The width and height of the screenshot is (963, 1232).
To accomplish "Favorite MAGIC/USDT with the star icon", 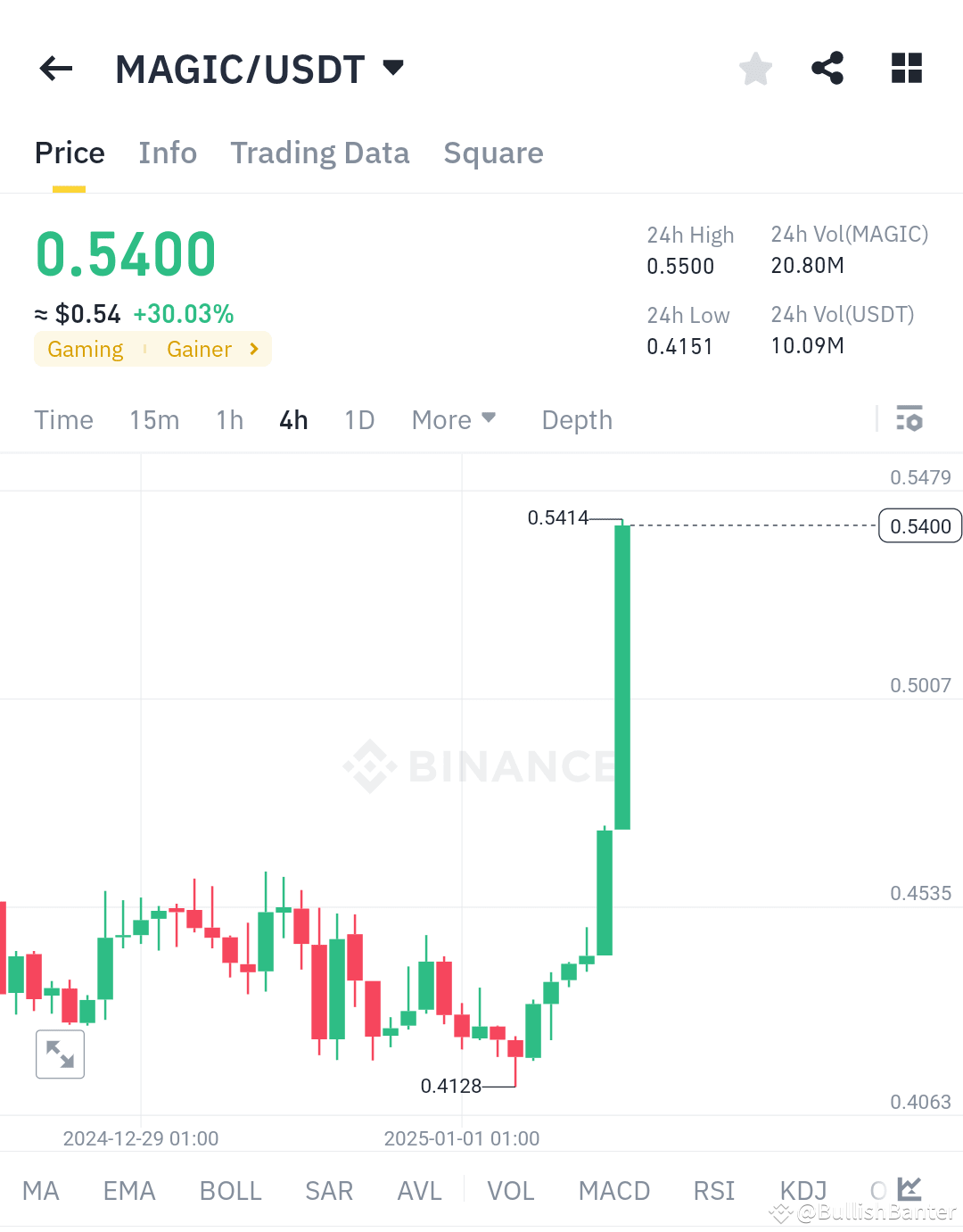I will pos(755,69).
